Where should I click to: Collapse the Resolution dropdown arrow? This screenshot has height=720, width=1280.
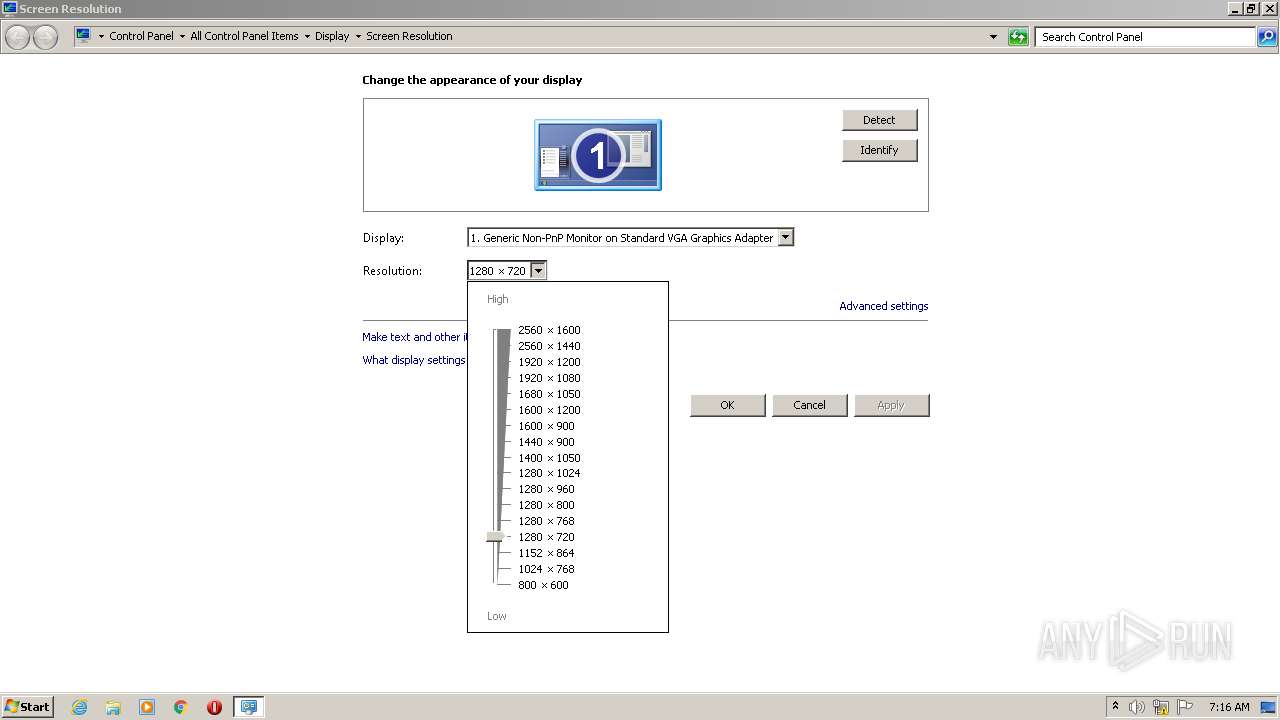[x=538, y=271]
